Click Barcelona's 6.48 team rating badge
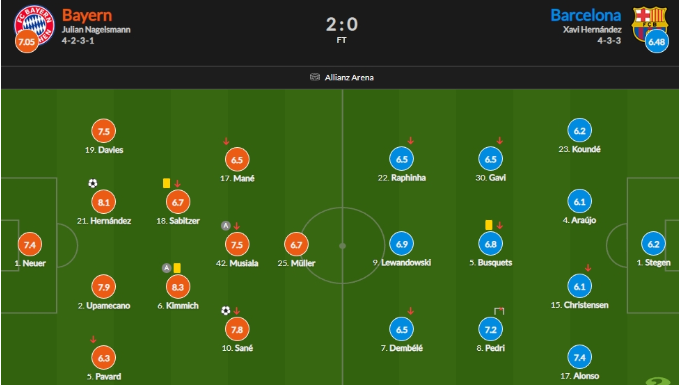Viewport: 679px width, 385px height. (656, 42)
